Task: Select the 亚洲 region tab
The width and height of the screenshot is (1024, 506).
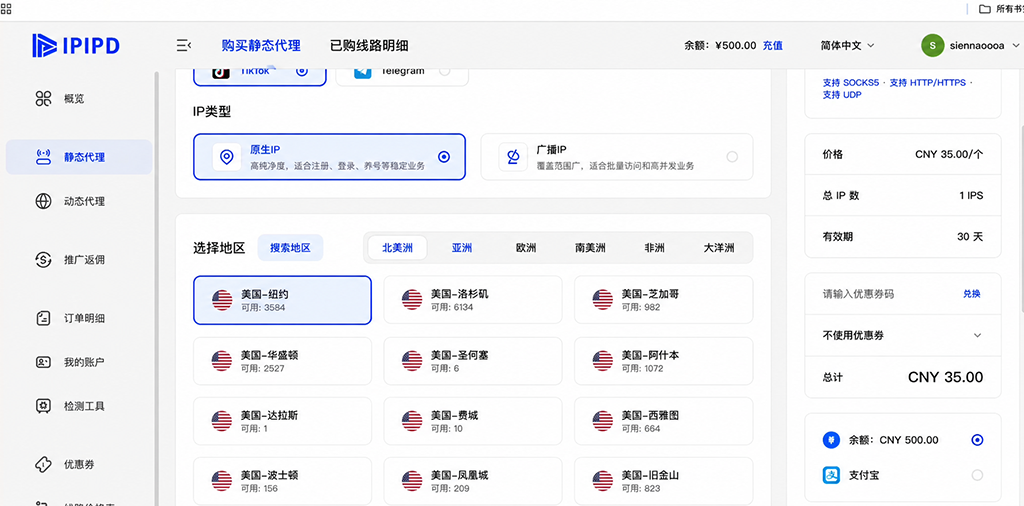Action: pos(462,248)
